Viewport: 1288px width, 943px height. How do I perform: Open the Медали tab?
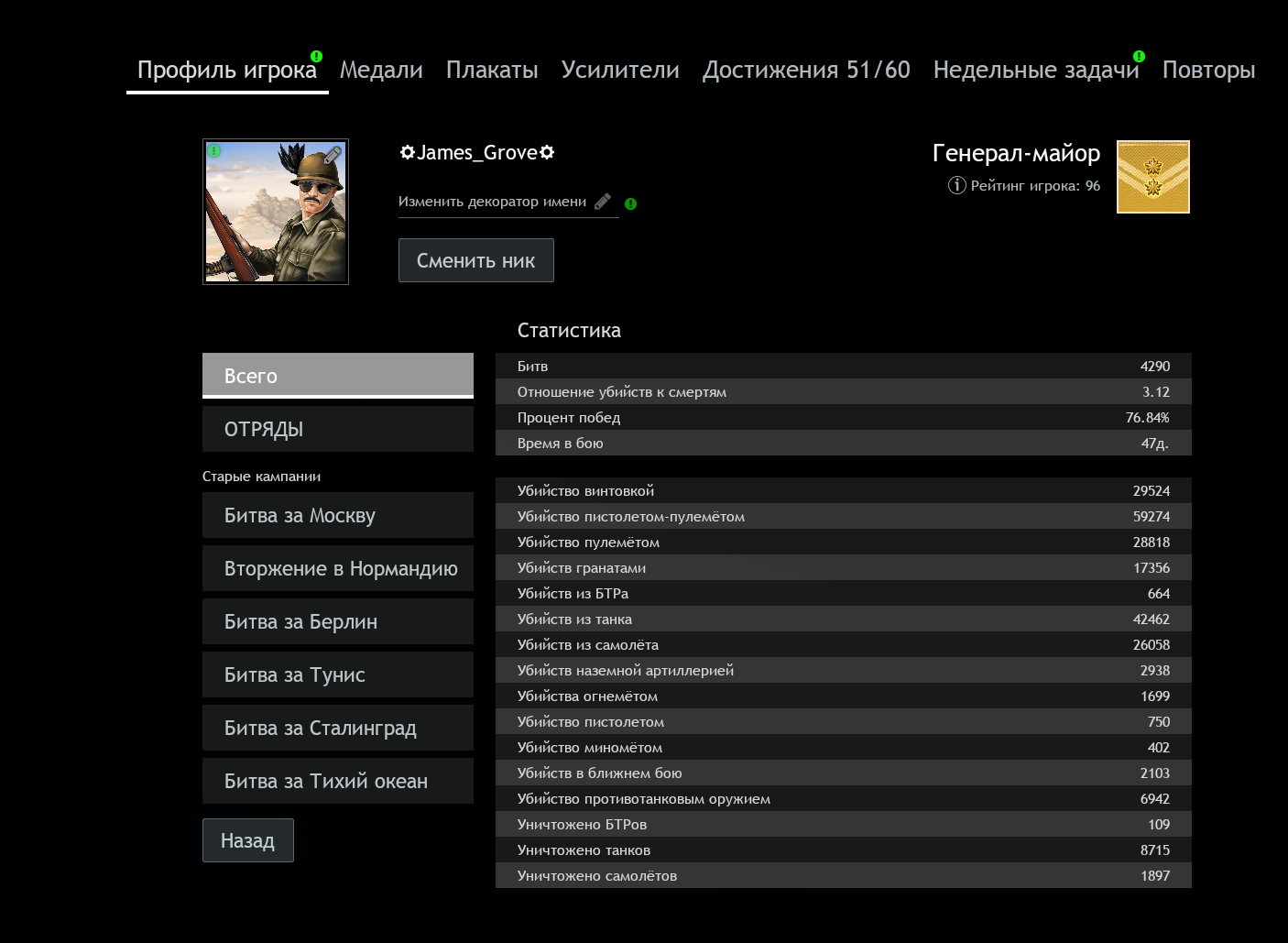(x=381, y=71)
